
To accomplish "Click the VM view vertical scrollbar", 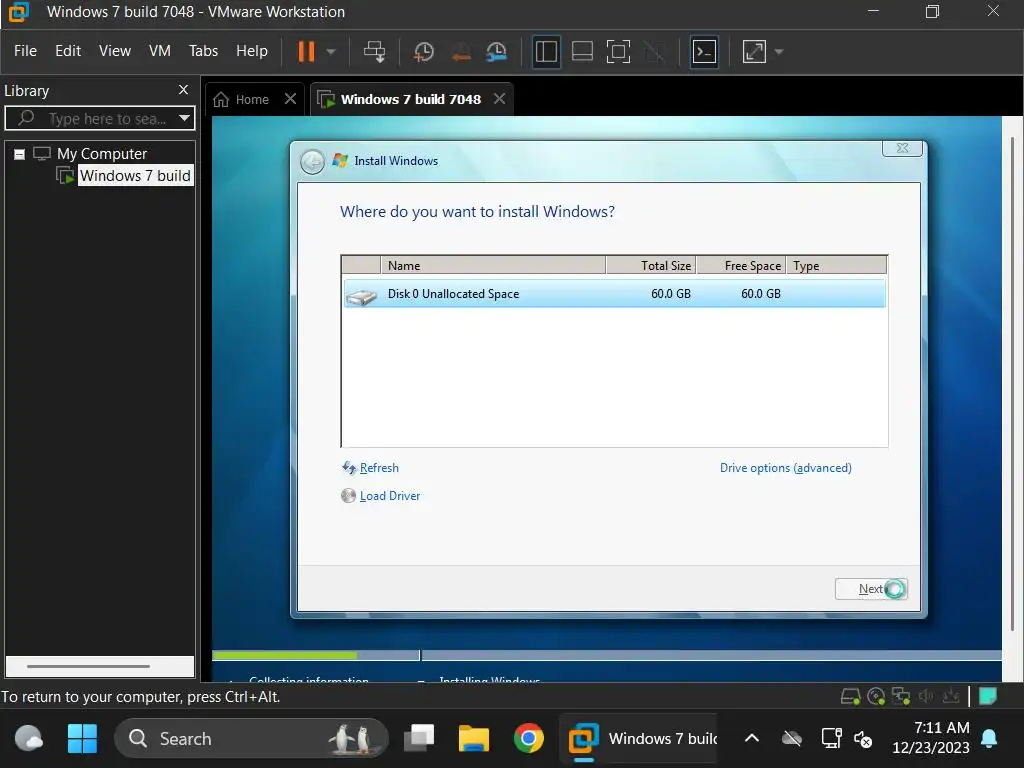I will click(1012, 382).
